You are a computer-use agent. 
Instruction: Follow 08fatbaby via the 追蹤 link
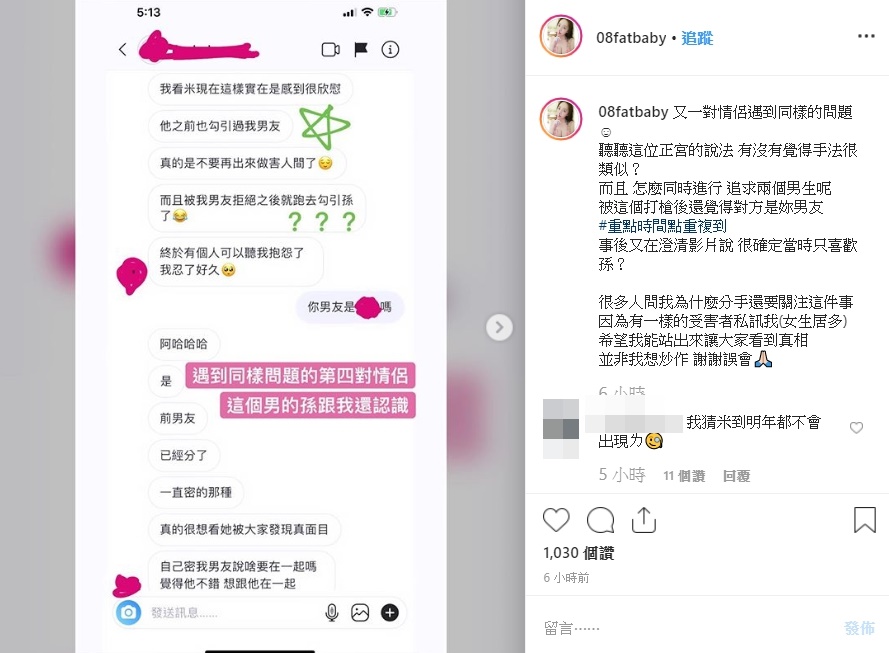pos(697,38)
